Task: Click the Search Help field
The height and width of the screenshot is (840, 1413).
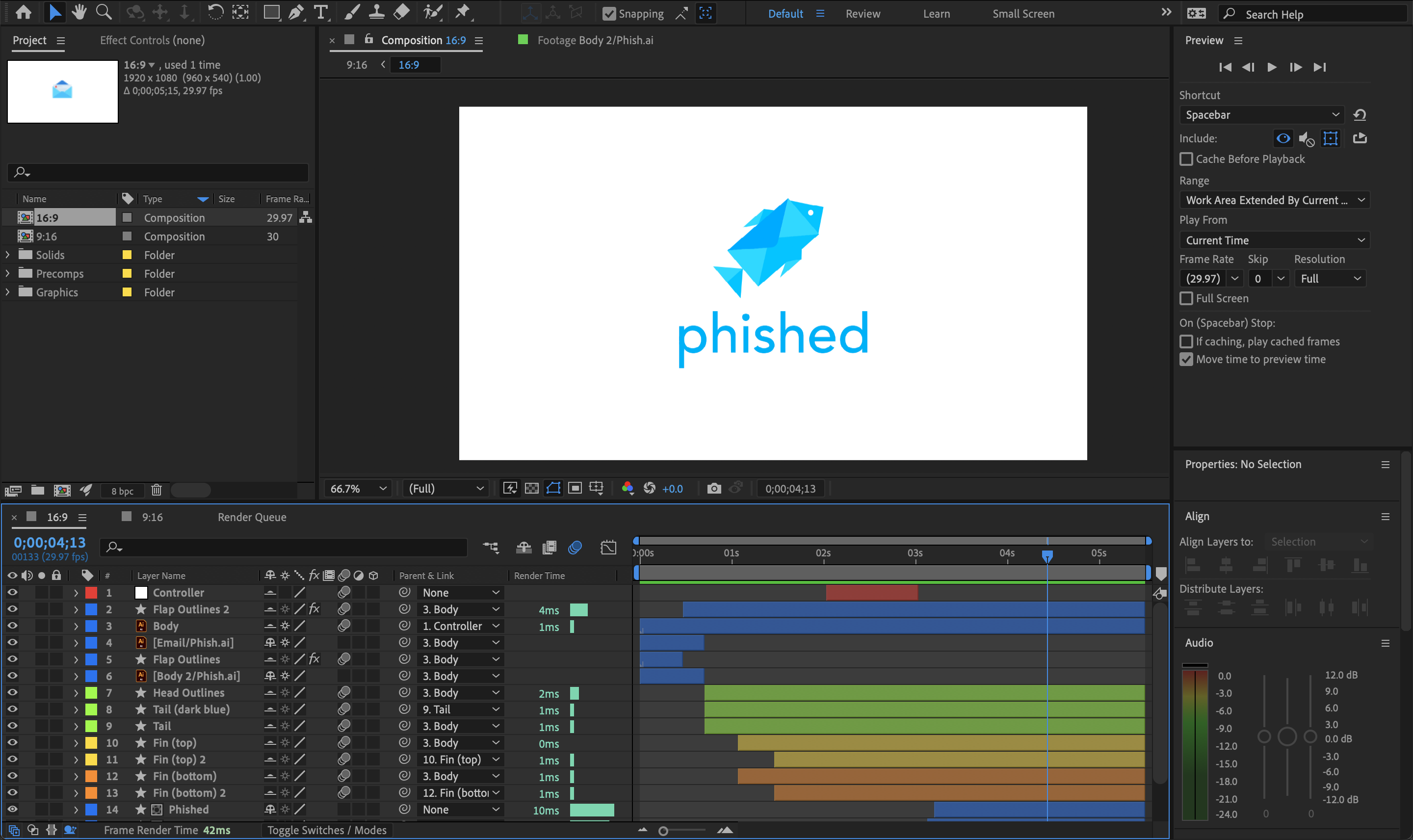Action: click(x=1312, y=14)
